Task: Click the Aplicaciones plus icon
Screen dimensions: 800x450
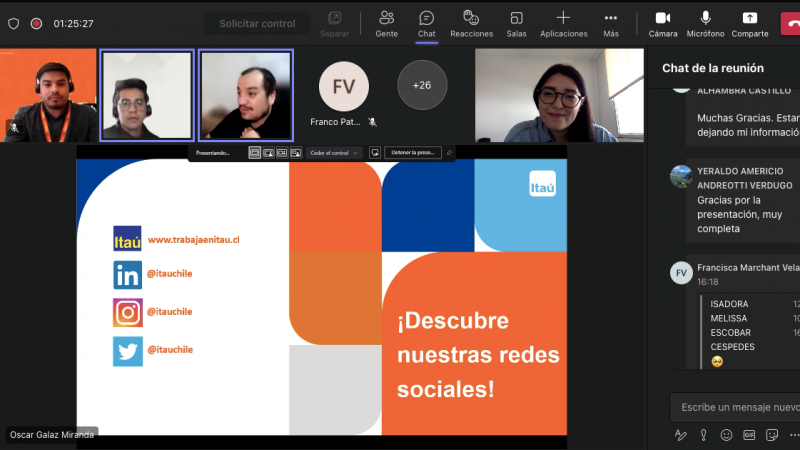Action: (563, 18)
